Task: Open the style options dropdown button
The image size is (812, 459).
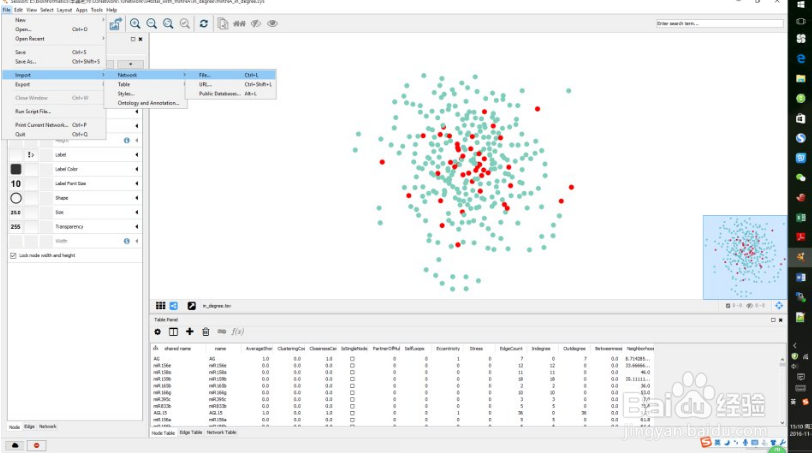Action: coord(130,64)
